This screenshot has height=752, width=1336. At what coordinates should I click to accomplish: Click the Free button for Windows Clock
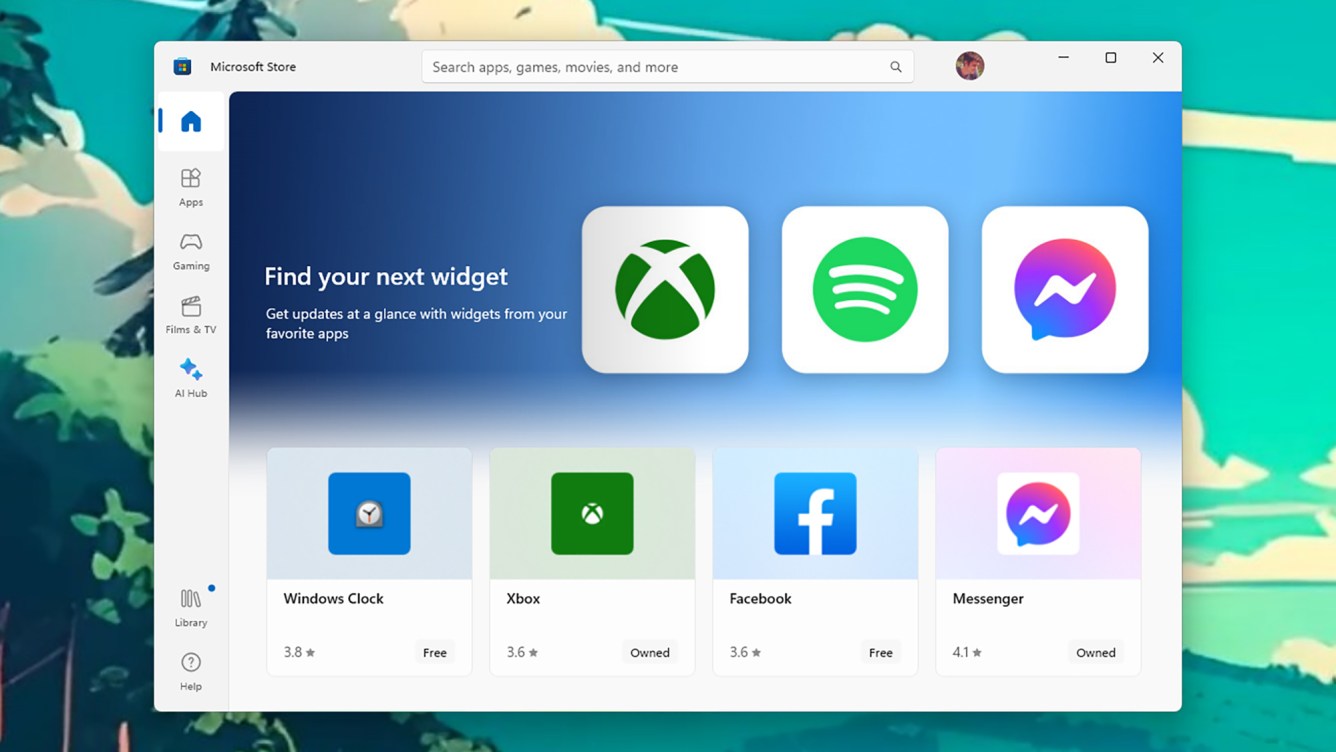[x=434, y=652]
